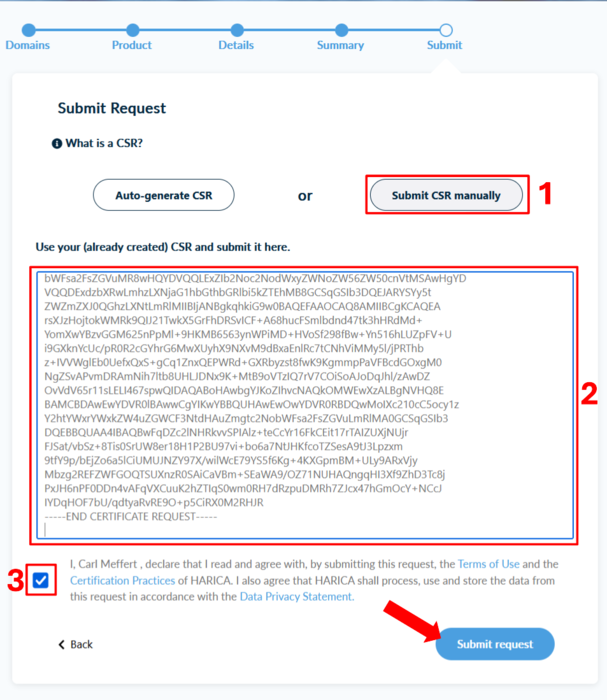Click the Summary step circle

pyautogui.click(x=341, y=30)
